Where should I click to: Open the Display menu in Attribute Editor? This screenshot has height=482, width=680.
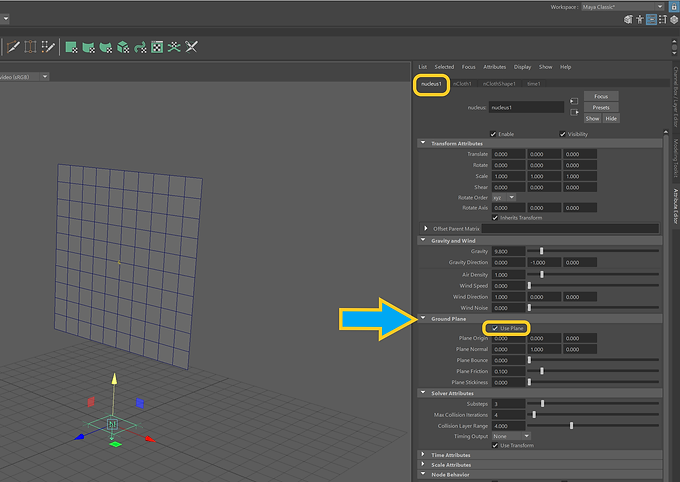(x=522, y=67)
